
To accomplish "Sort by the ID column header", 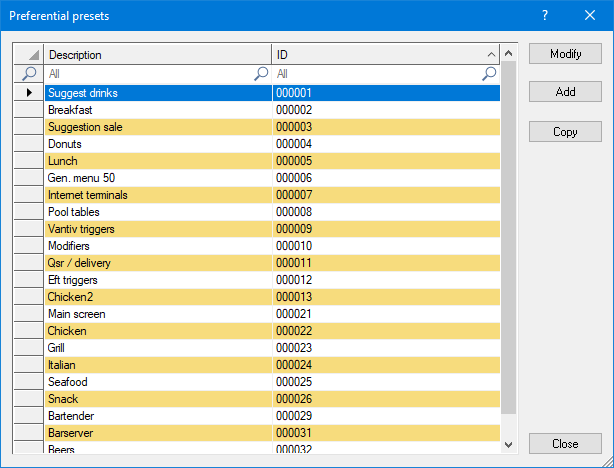I will (385, 55).
